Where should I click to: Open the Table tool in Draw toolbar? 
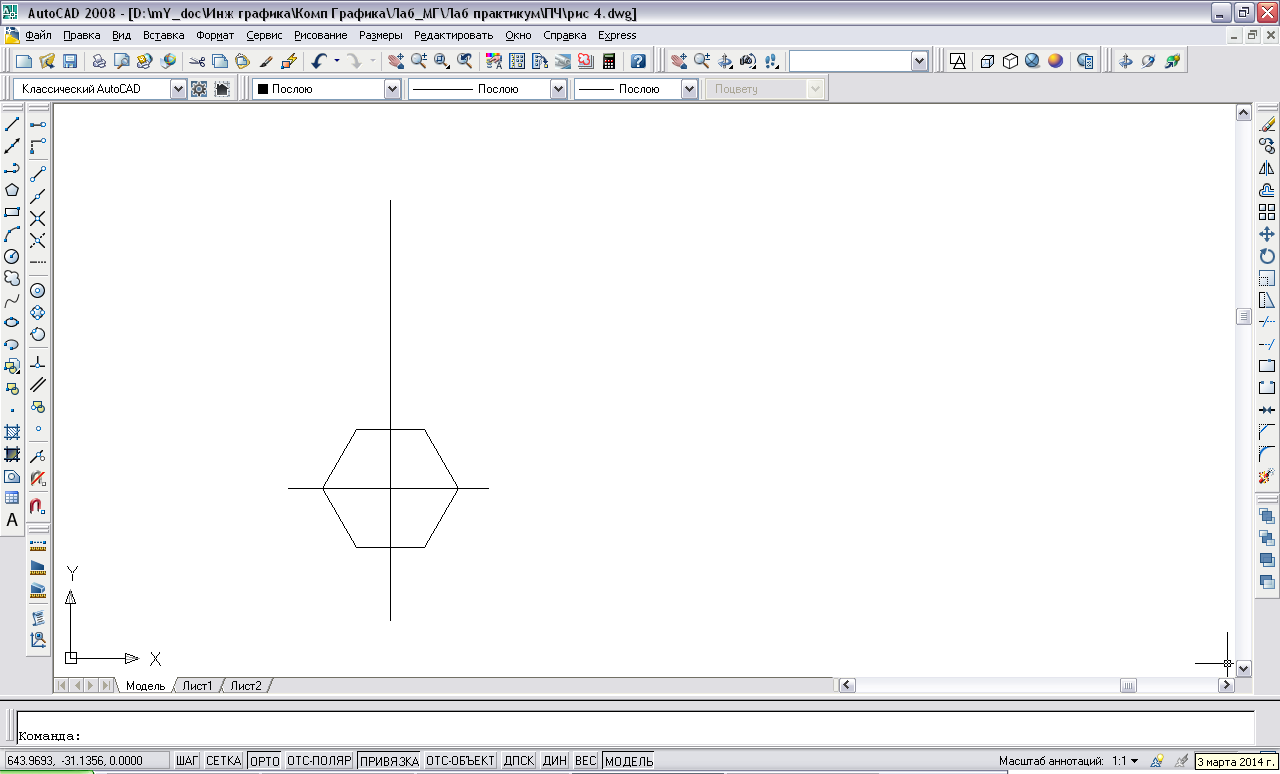point(12,498)
